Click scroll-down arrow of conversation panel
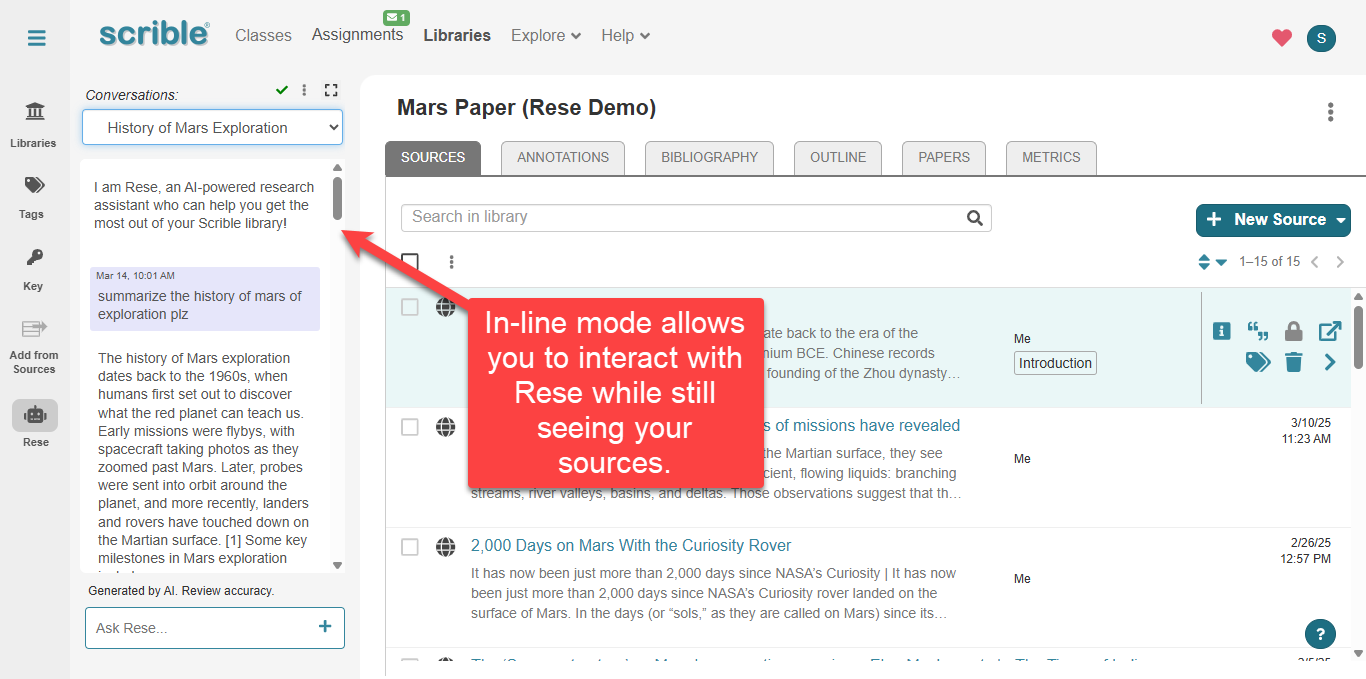The width and height of the screenshot is (1366, 679). pyautogui.click(x=337, y=565)
